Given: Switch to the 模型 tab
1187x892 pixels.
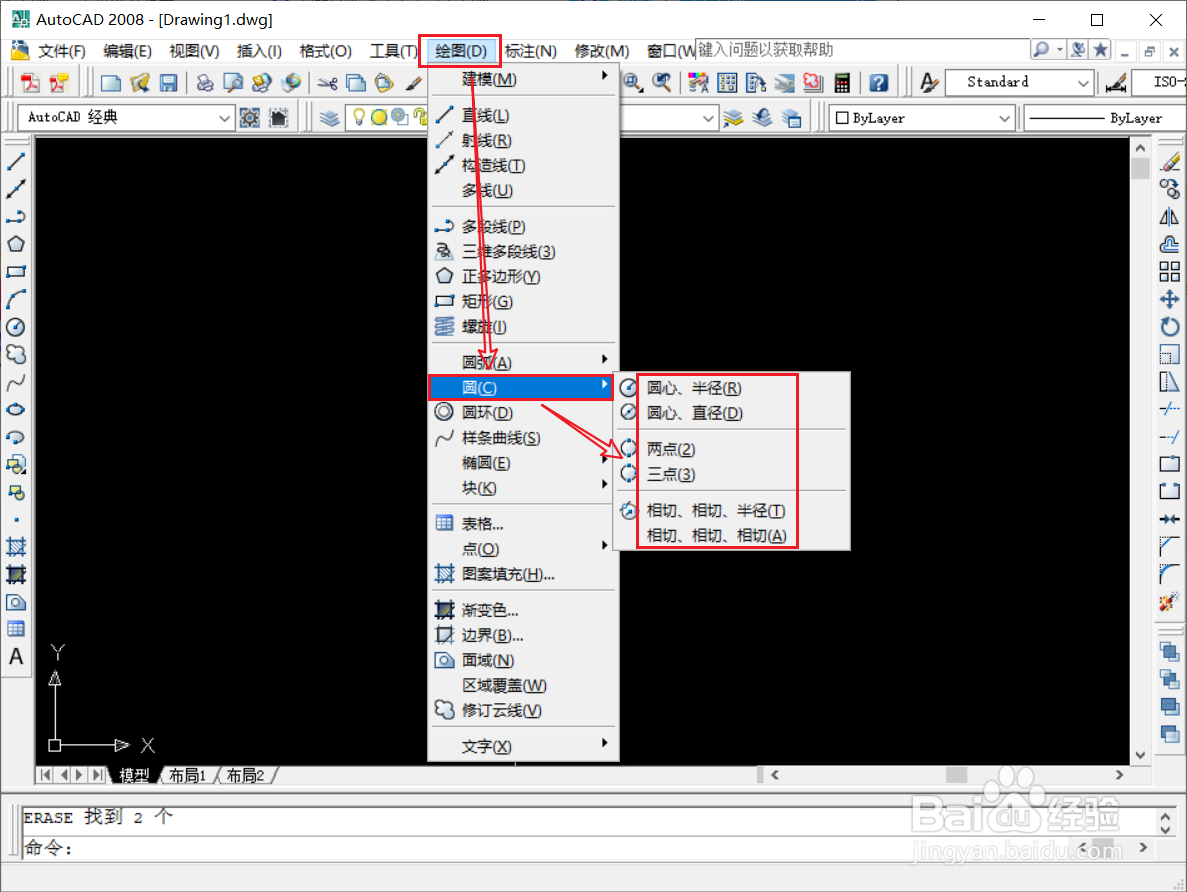Looking at the screenshot, I should point(134,775).
